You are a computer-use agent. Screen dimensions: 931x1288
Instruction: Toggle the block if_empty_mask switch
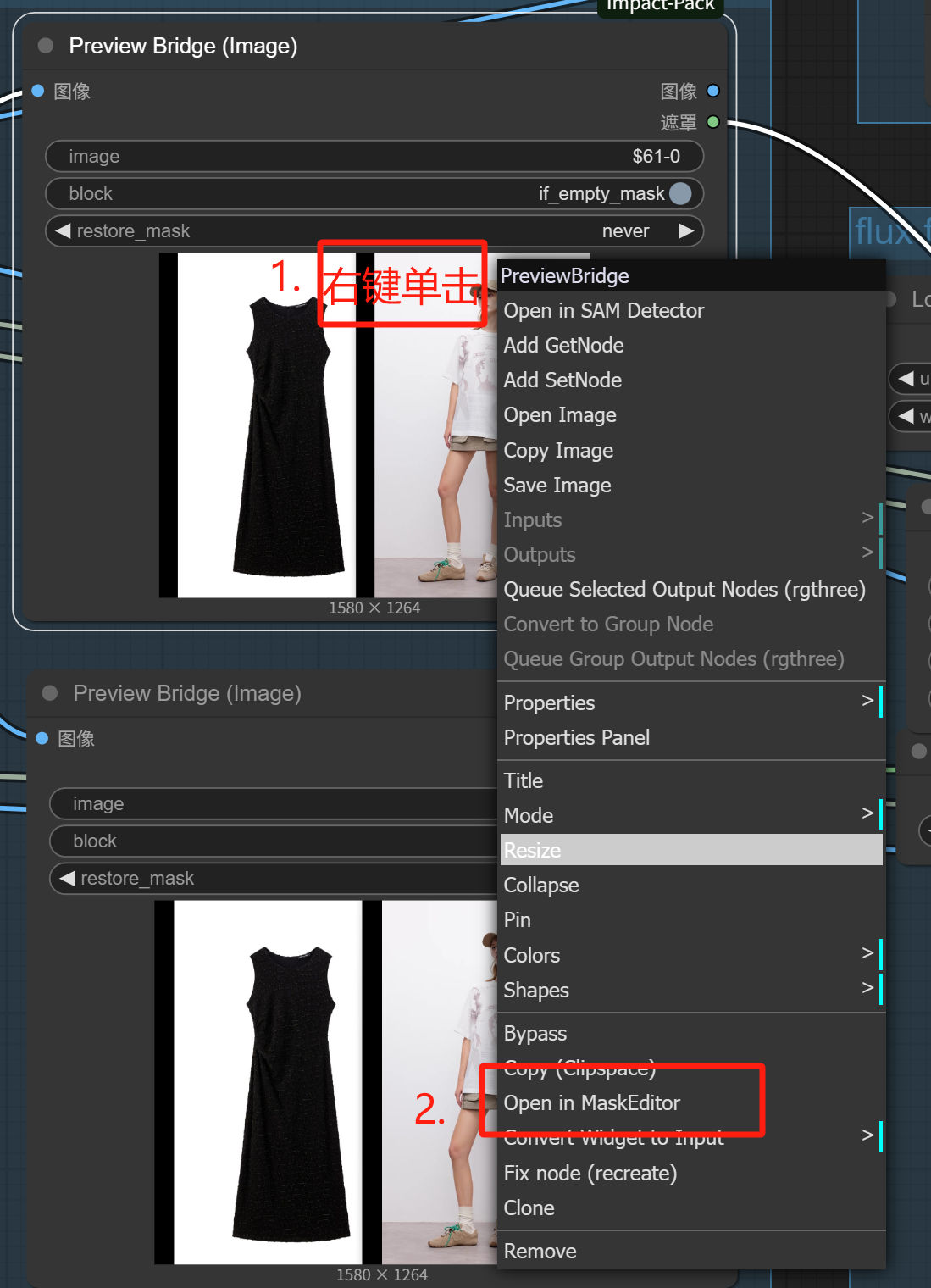[679, 194]
